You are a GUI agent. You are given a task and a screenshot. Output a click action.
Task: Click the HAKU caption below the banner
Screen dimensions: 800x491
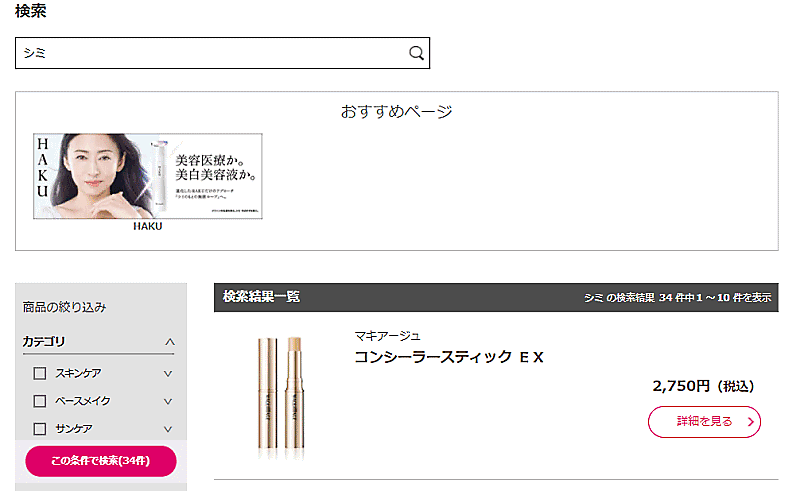148,227
